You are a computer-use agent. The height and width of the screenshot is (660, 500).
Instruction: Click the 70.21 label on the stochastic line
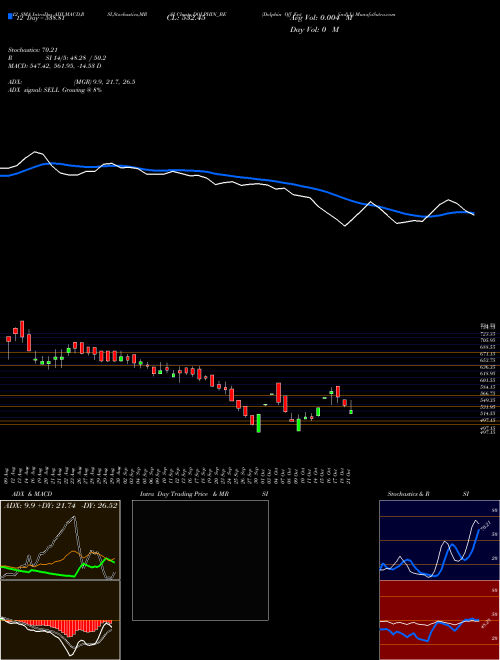(x=485, y=526)
